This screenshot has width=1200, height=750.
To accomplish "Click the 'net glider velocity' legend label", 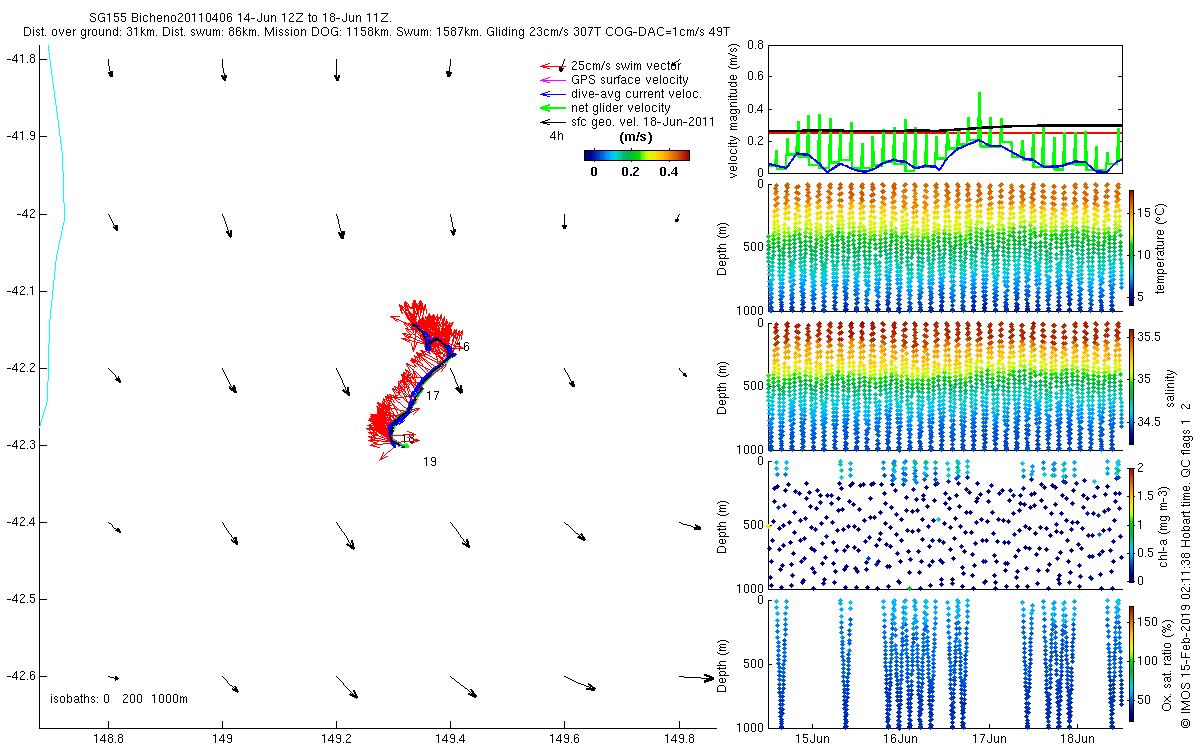I will tap(621, 107).
